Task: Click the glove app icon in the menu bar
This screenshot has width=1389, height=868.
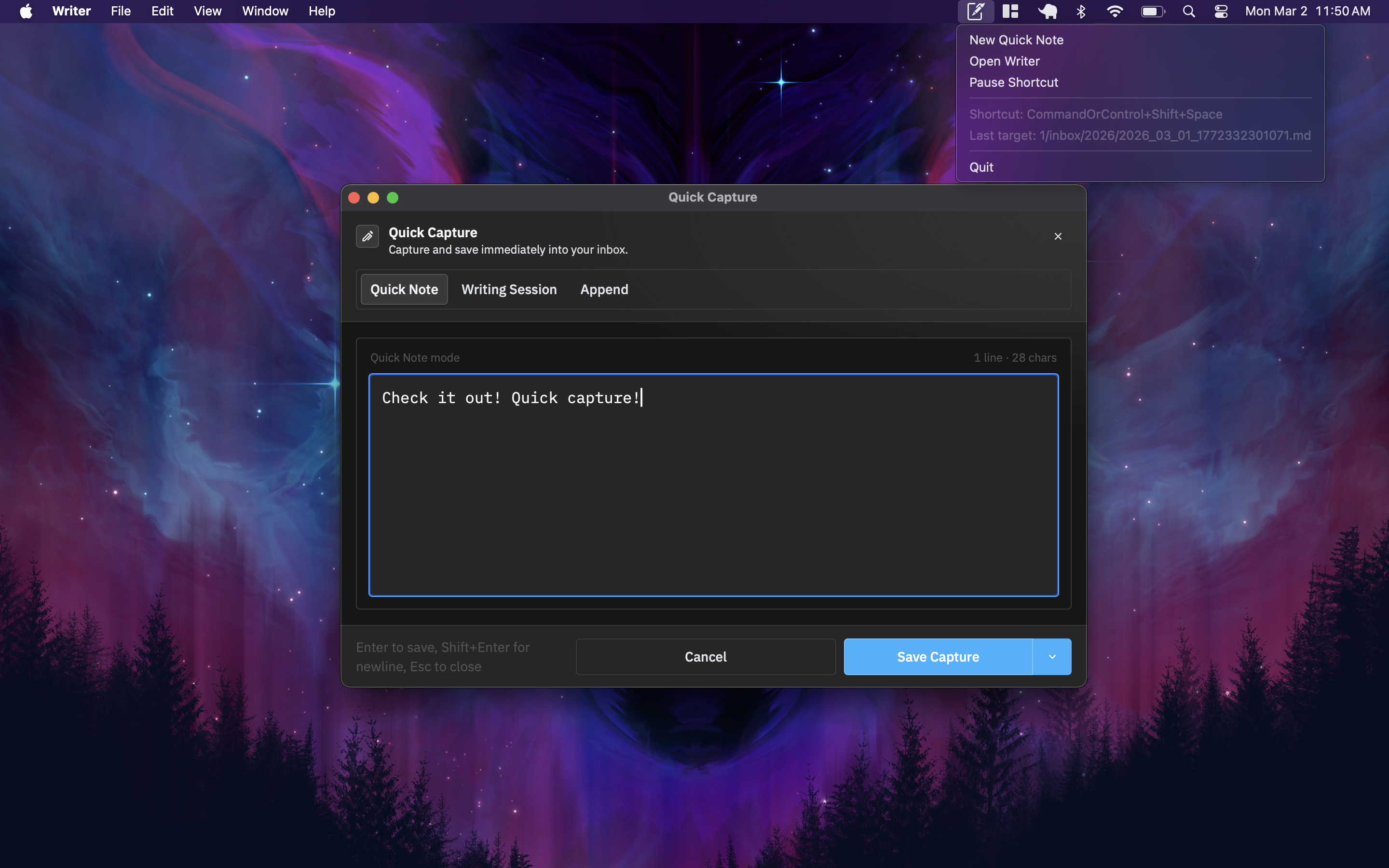Action: (x=1047, y=11)
